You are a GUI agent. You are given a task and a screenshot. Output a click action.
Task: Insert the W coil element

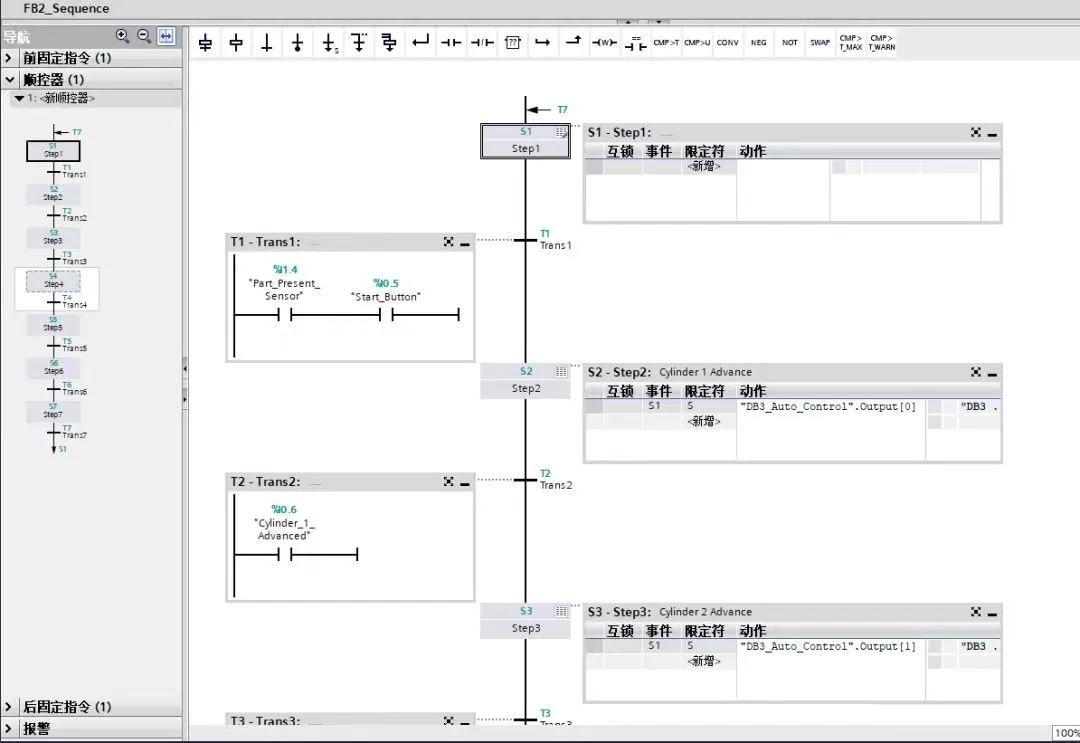(x=604, y=43)
